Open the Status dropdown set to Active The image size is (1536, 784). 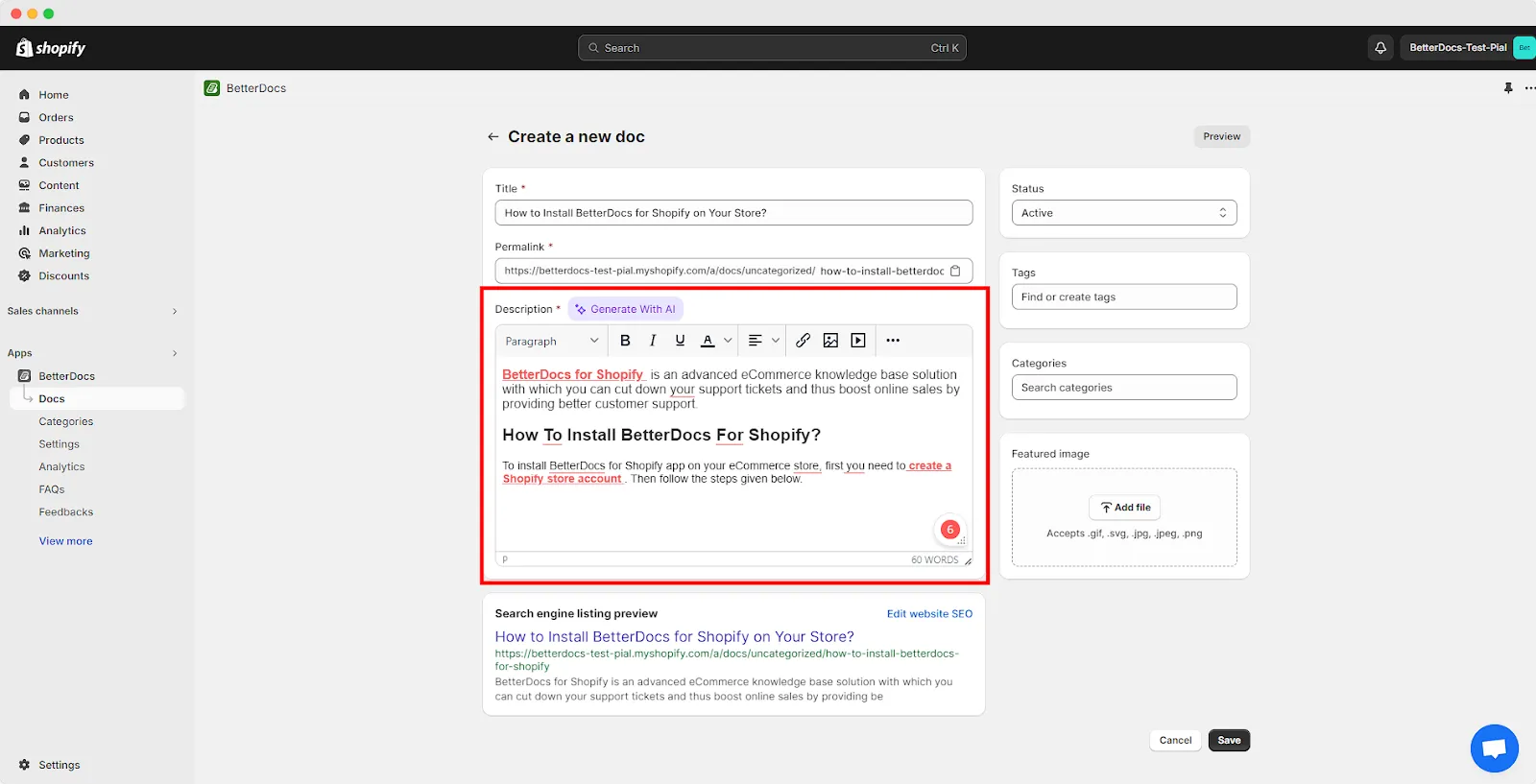point(1124,213)
